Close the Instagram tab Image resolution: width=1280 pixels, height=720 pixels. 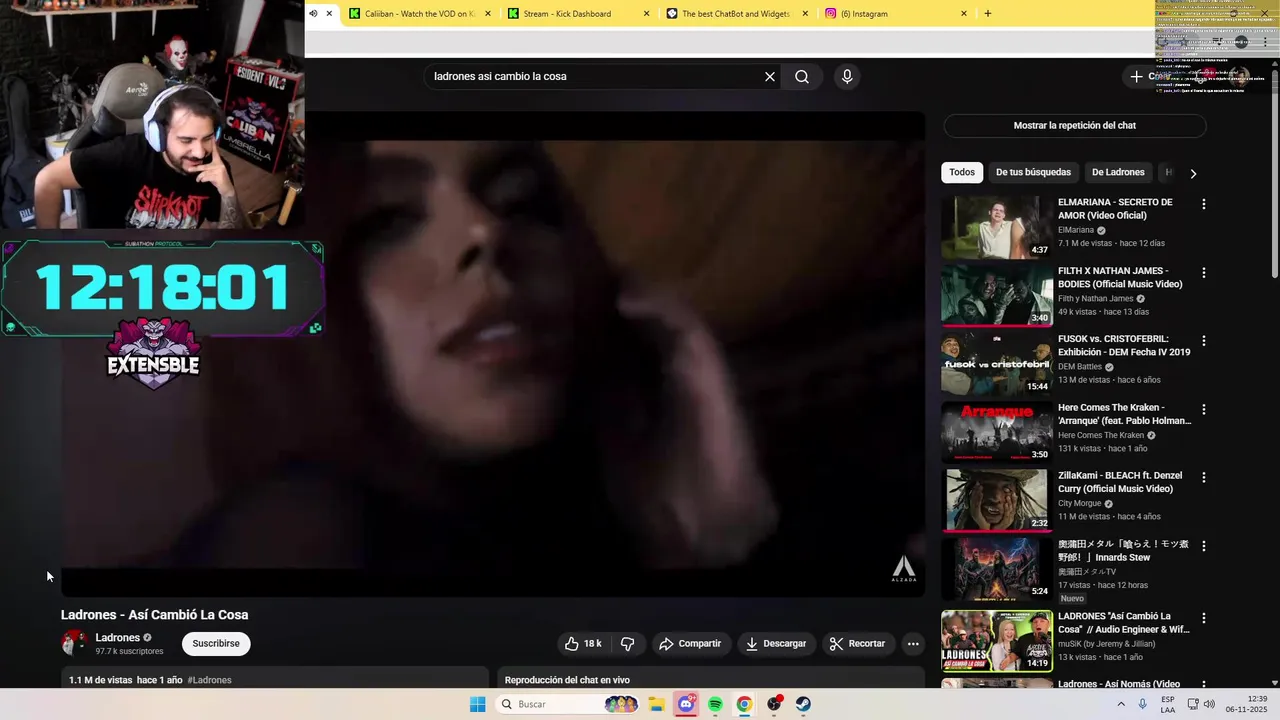tap(964, 14)
